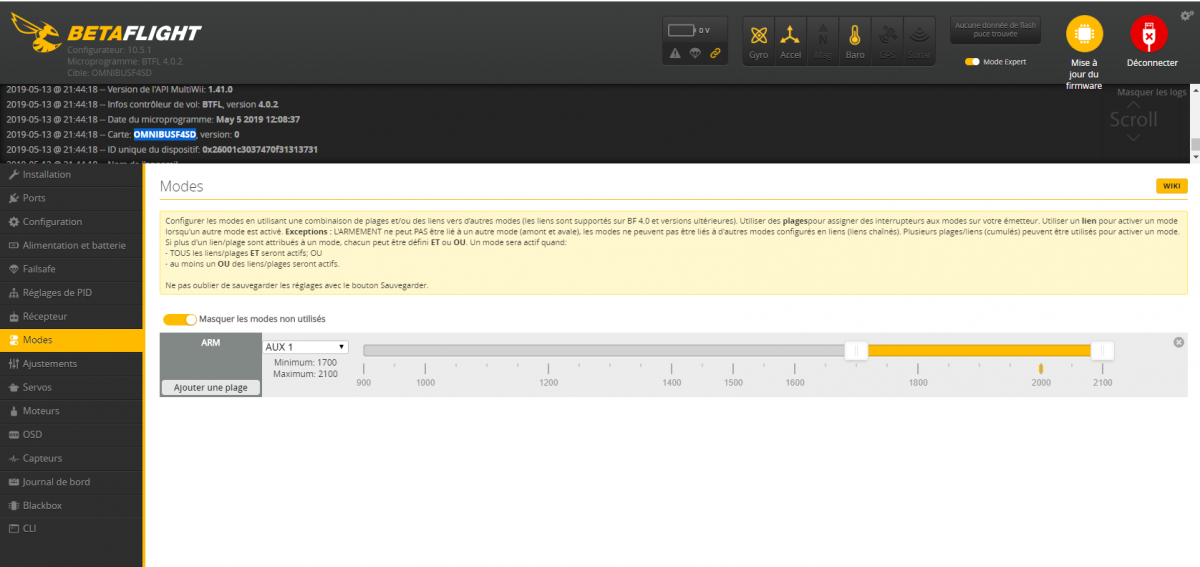Go to the Moteurs tab
Image resolution: width=1200 pixels, height=567 pixels.
click(41, 411)
